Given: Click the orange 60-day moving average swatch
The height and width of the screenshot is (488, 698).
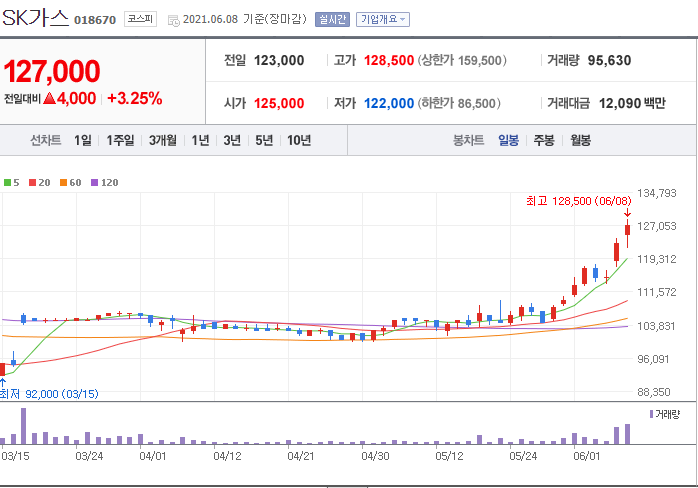Looking at the screenshot, I should click(x=63, y=183).
